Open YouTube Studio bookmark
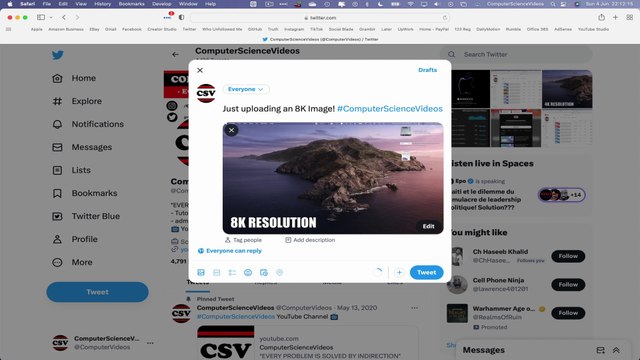 click(593, 29)
